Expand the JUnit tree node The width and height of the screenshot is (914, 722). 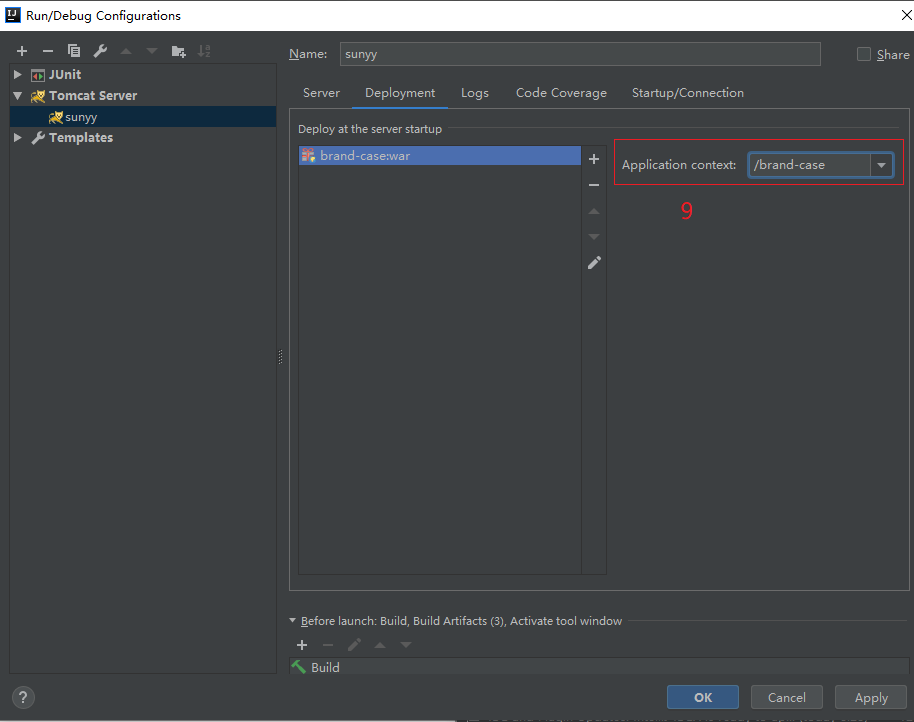[17, 75]
